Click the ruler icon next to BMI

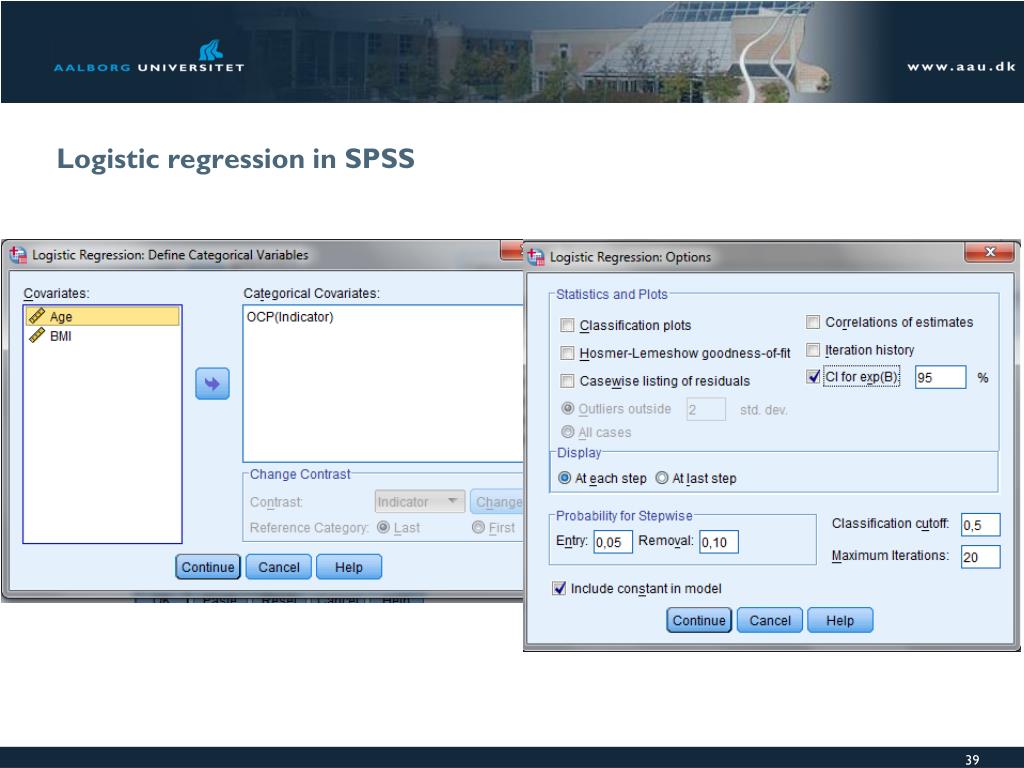(37, 336)
